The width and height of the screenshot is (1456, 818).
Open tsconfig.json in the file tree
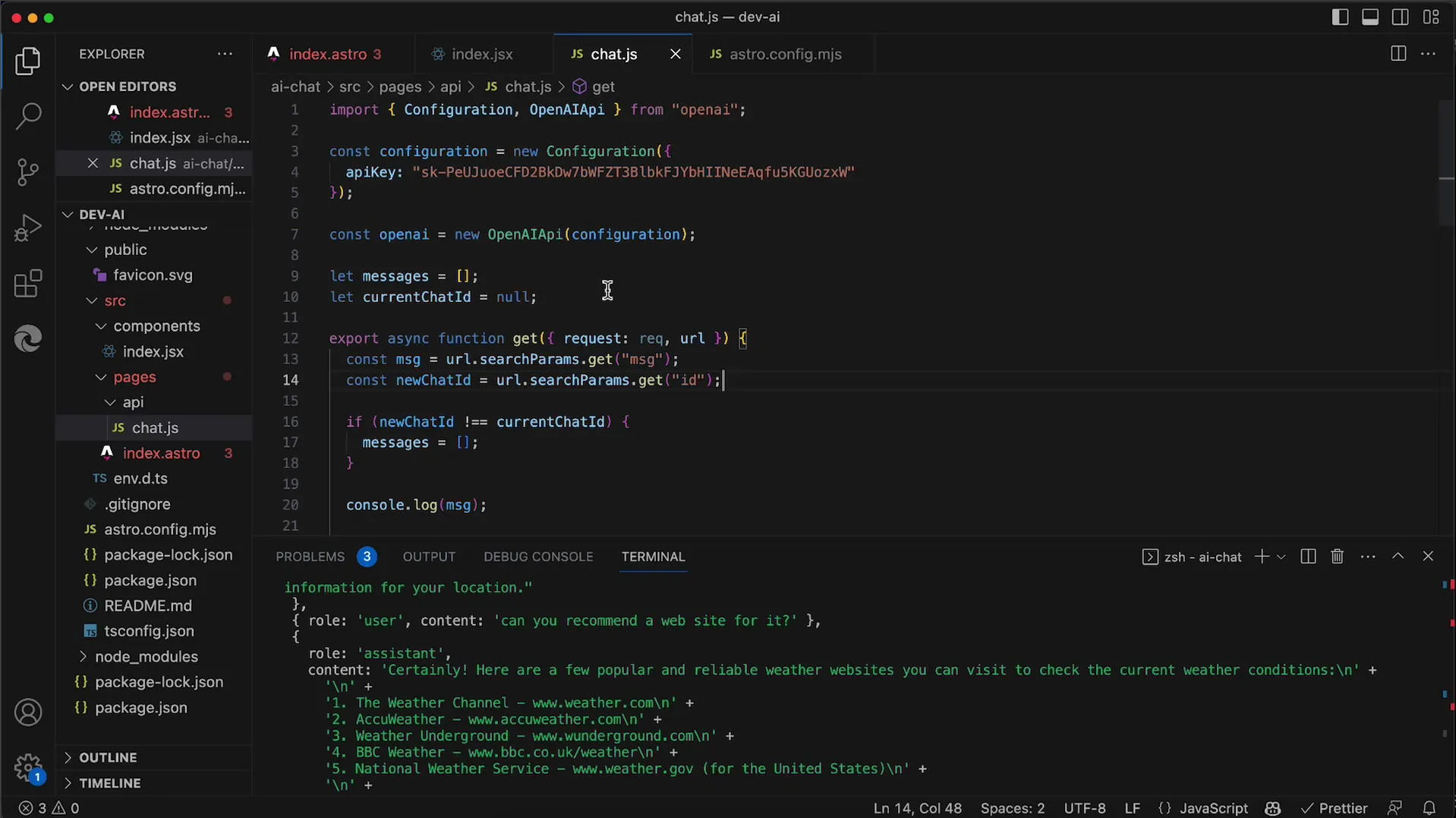tap(153, 631)
